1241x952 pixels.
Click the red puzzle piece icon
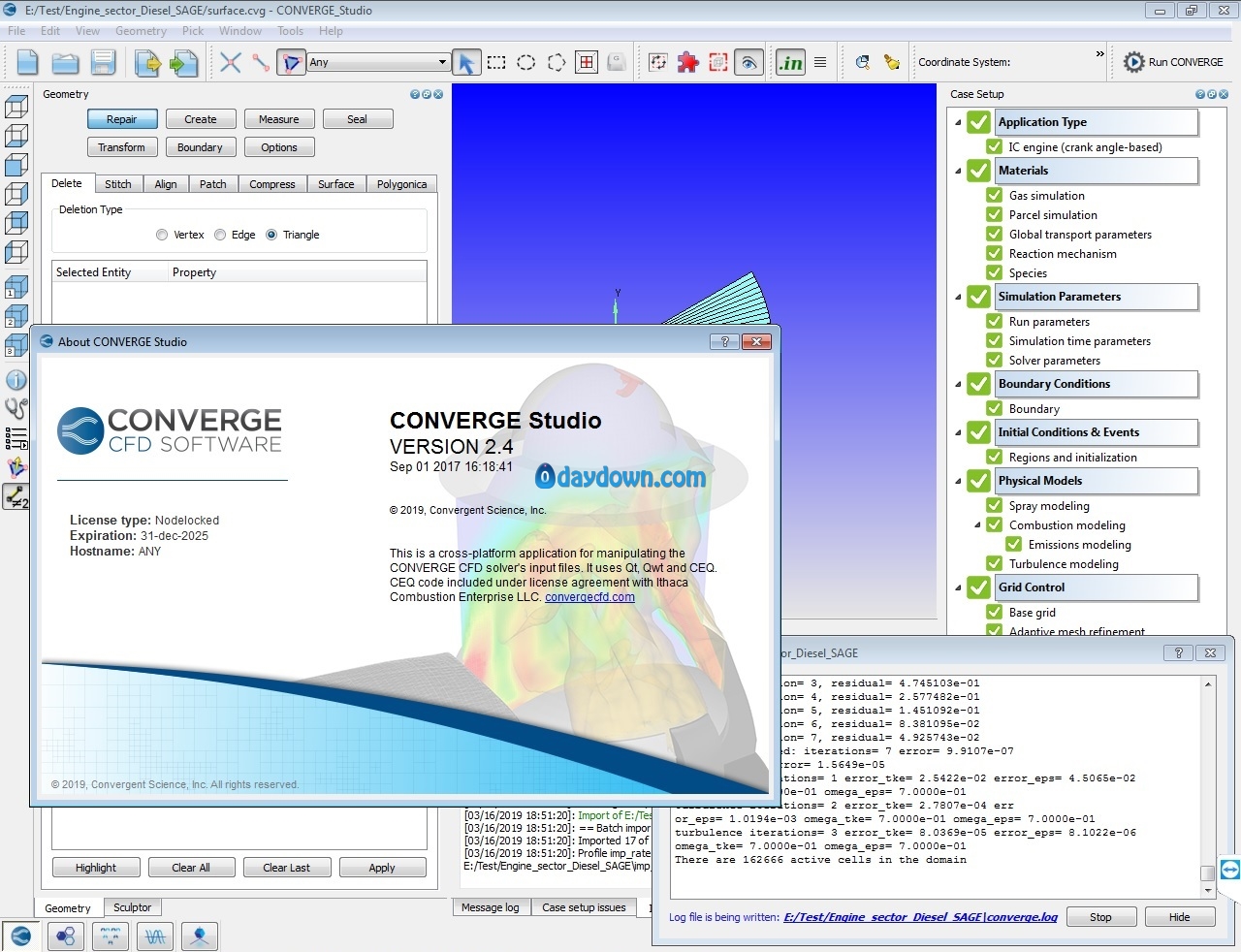pyautogui.click(x=687, y=63)
